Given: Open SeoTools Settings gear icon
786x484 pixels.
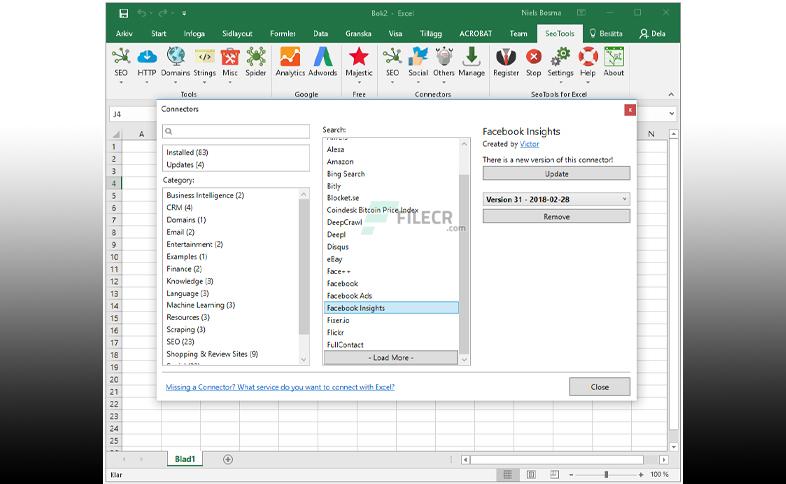Looking at the screenshot, I should 560,57.
